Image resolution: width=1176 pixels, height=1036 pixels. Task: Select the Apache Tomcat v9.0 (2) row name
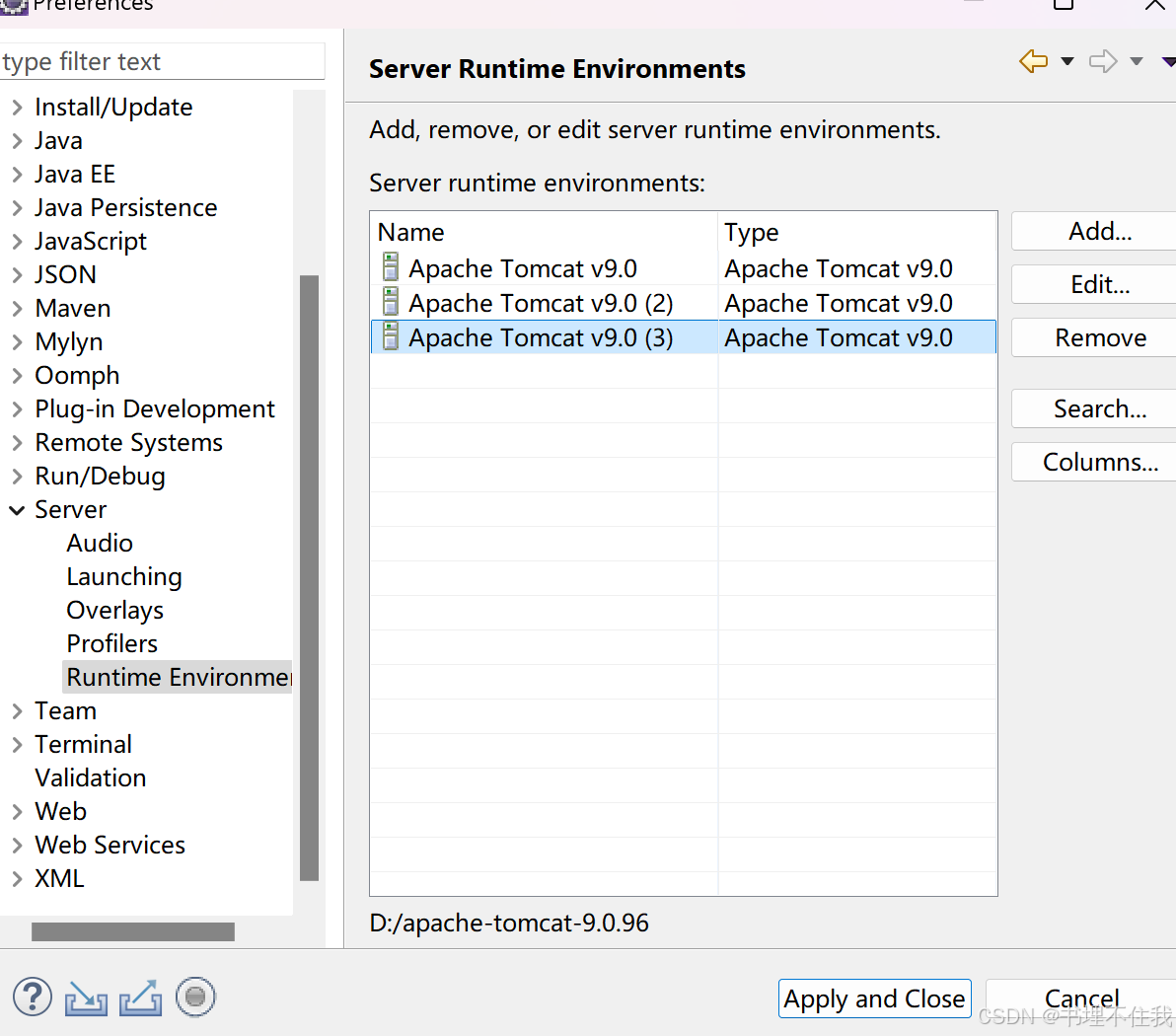[541, 303]
